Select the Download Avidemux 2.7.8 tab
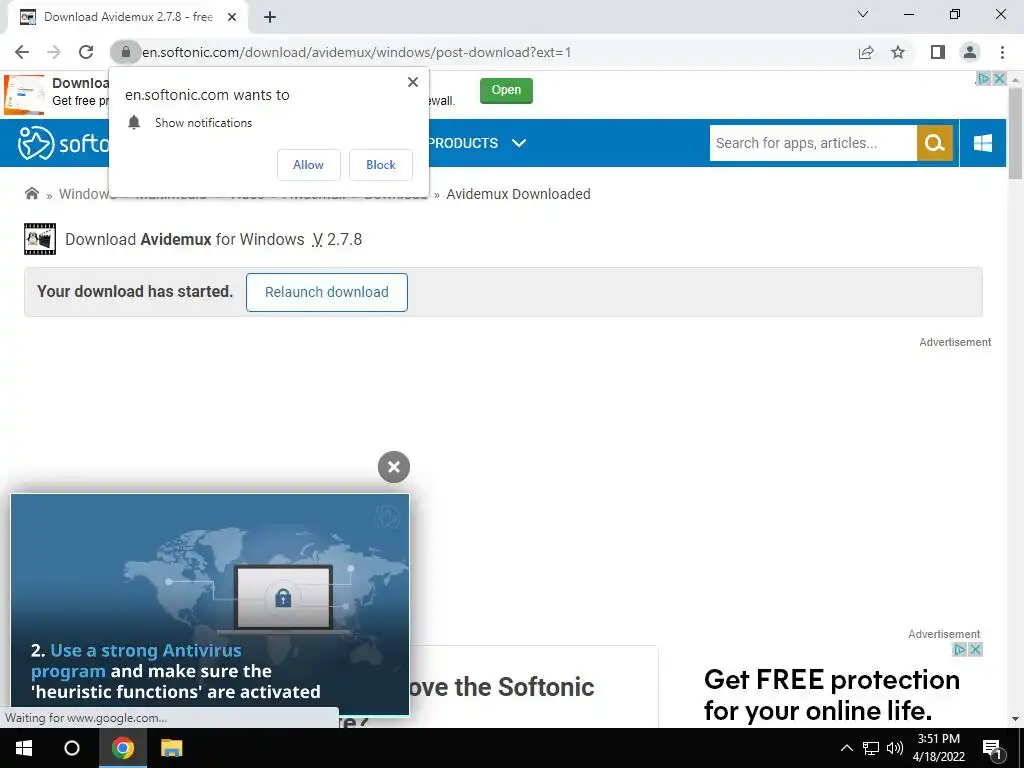1024x768 pixels. click(x=127, y=18)
